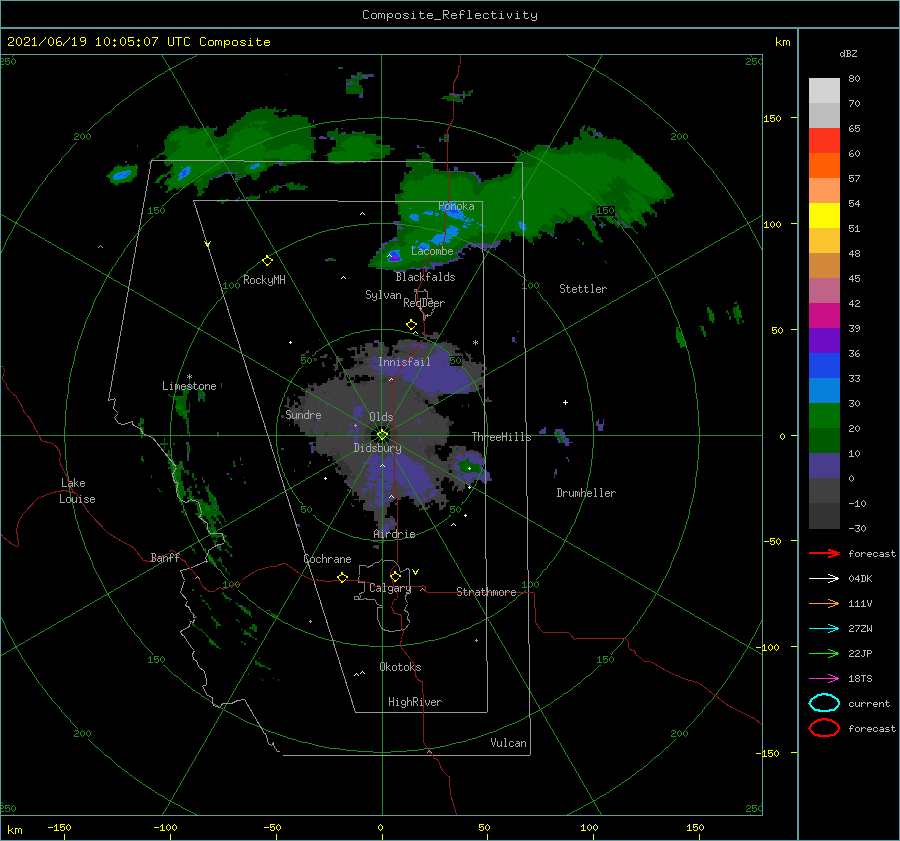
Task: Click the blue 33 dBZ color swatch
Action: [x=824, y=366]
